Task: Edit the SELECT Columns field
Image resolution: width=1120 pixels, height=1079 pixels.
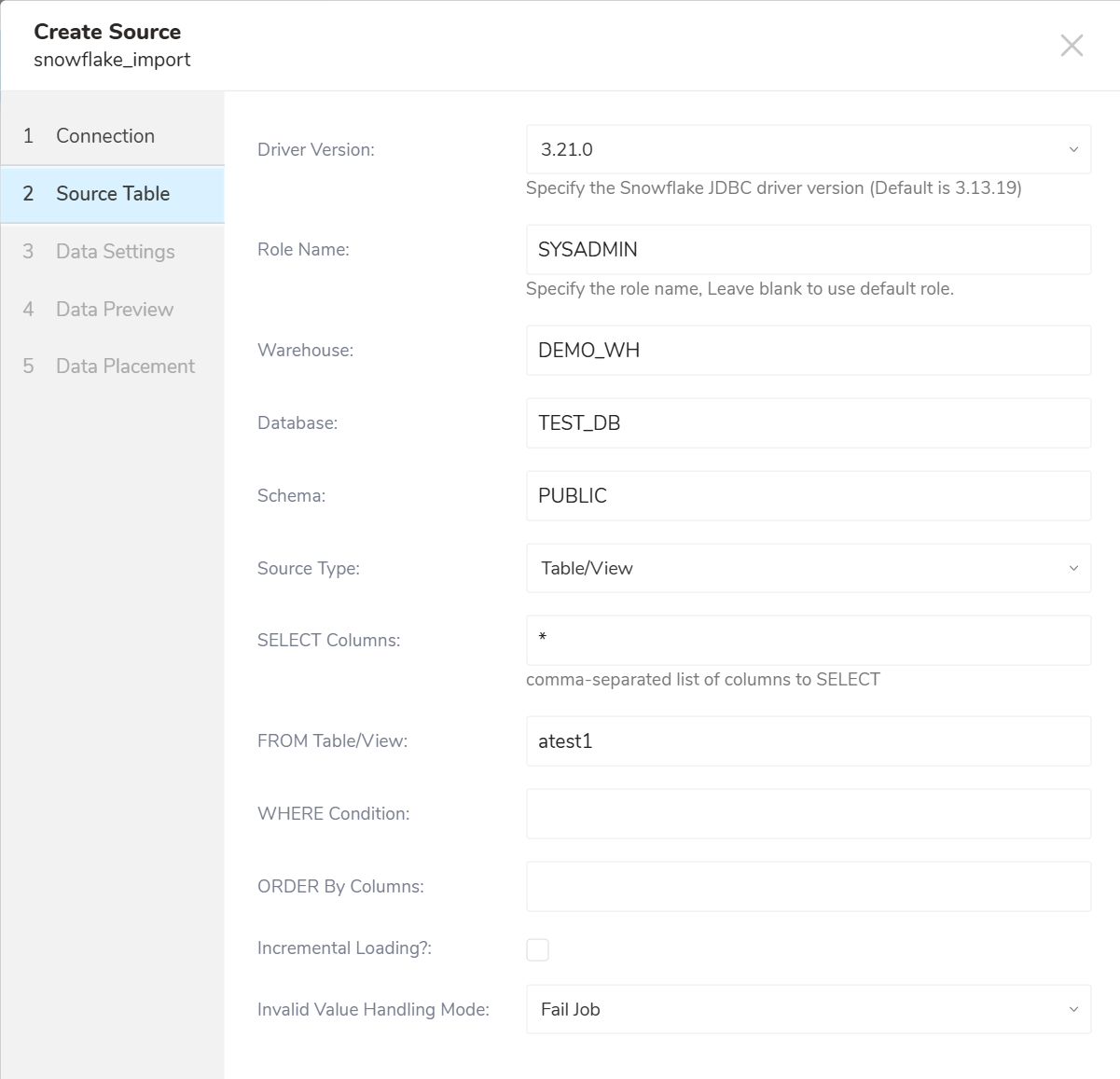Action: pos(808,640)
